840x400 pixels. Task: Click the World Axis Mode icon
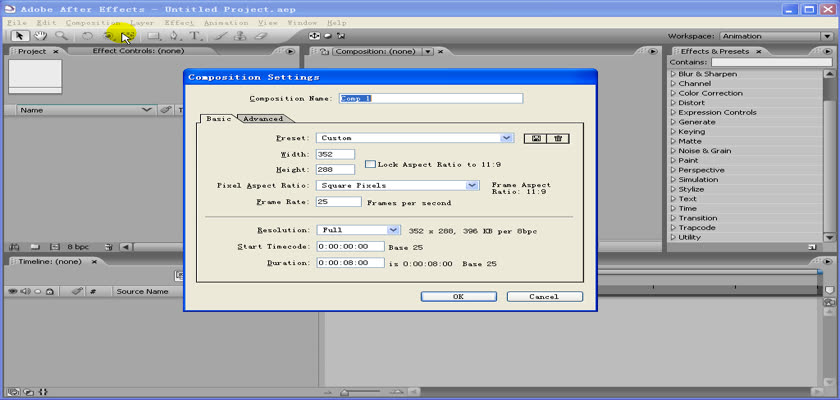tap(328, 36)
